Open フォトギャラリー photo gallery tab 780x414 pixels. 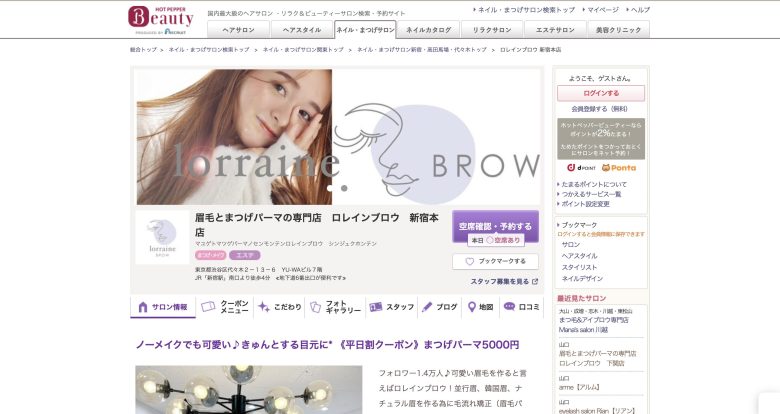pos(336,307)
